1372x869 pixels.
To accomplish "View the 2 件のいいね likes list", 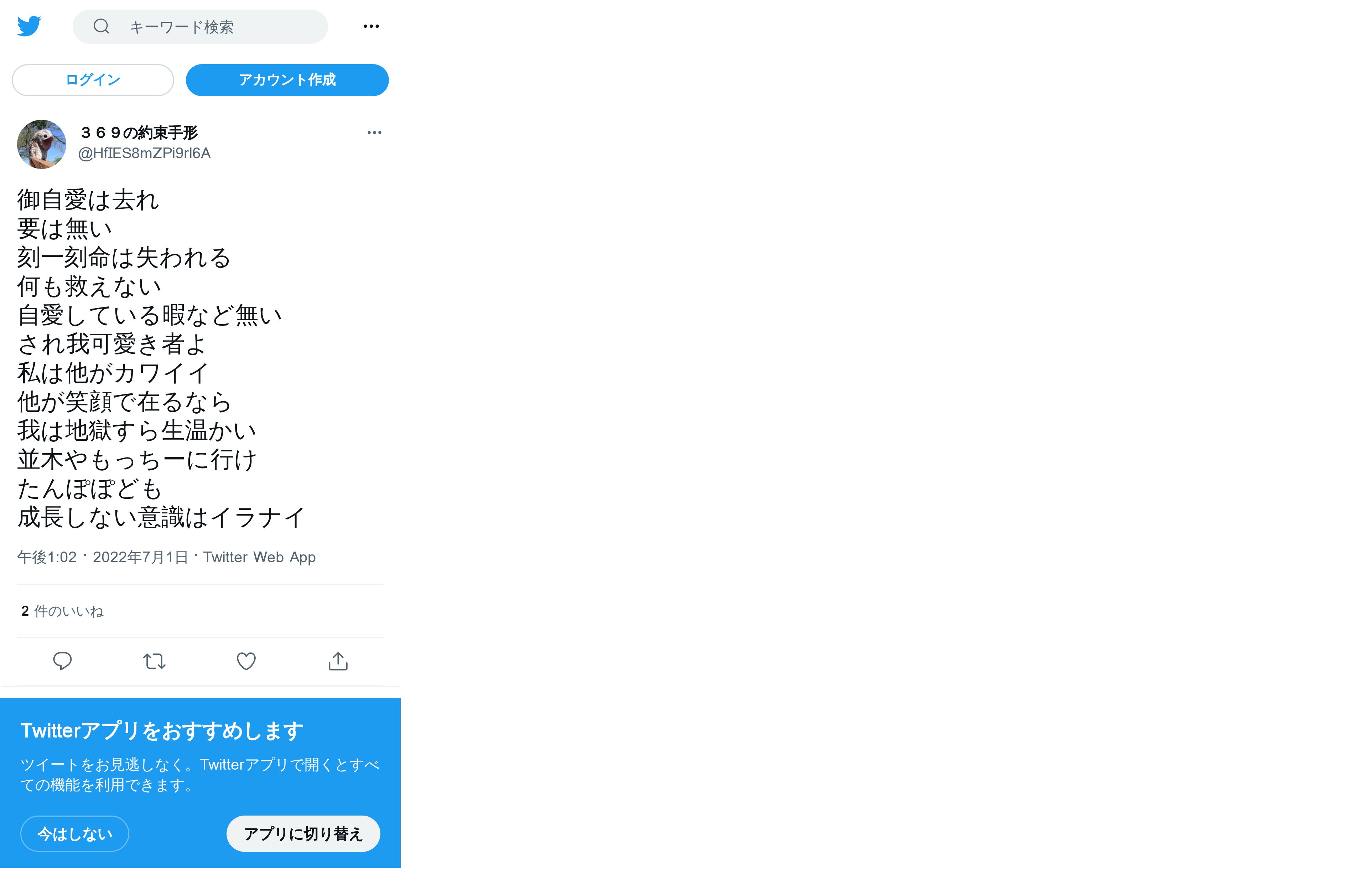I will [x=63, y=611].
